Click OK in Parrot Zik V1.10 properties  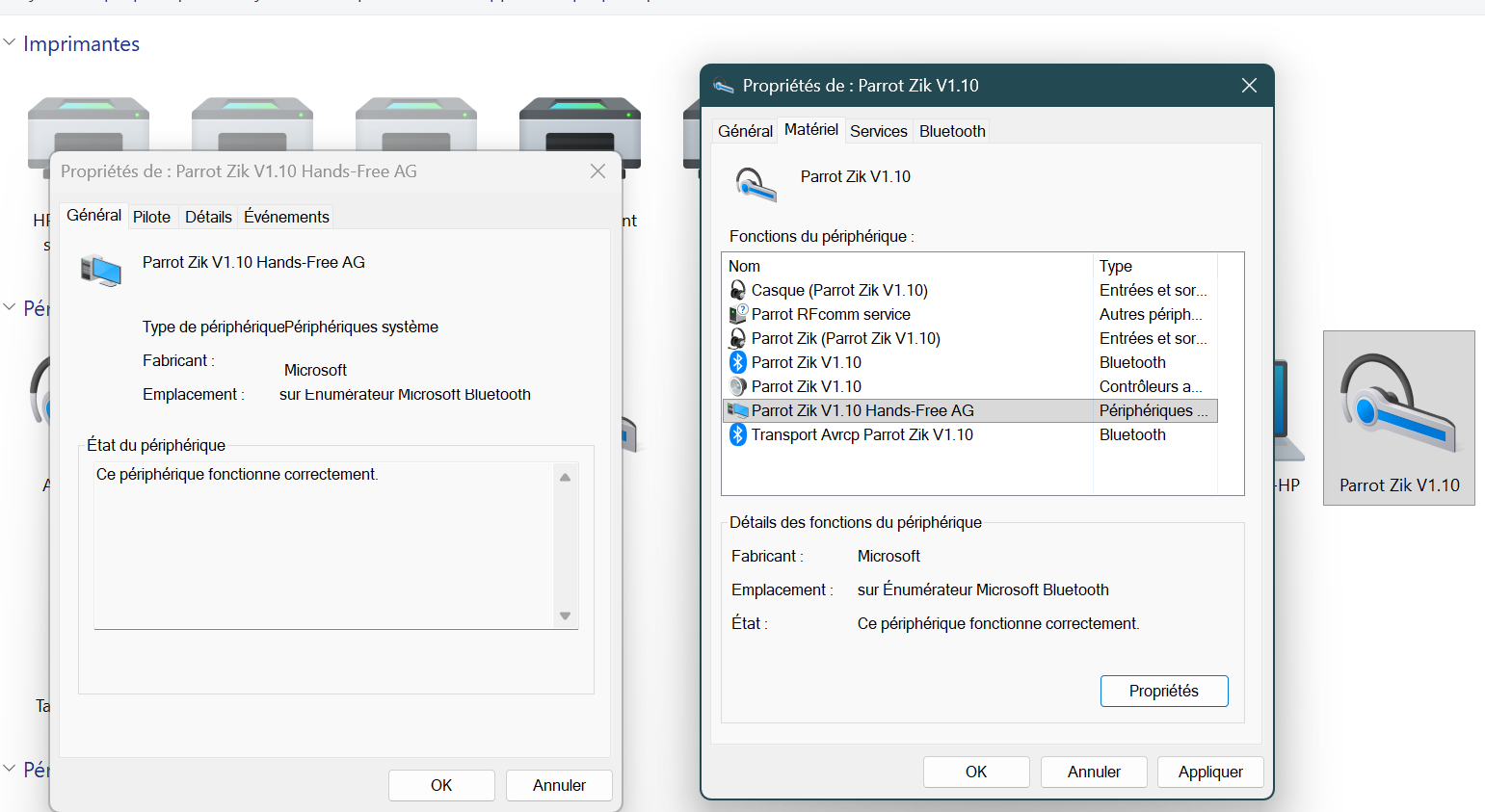pyautogui.click(x=976, y=772)
